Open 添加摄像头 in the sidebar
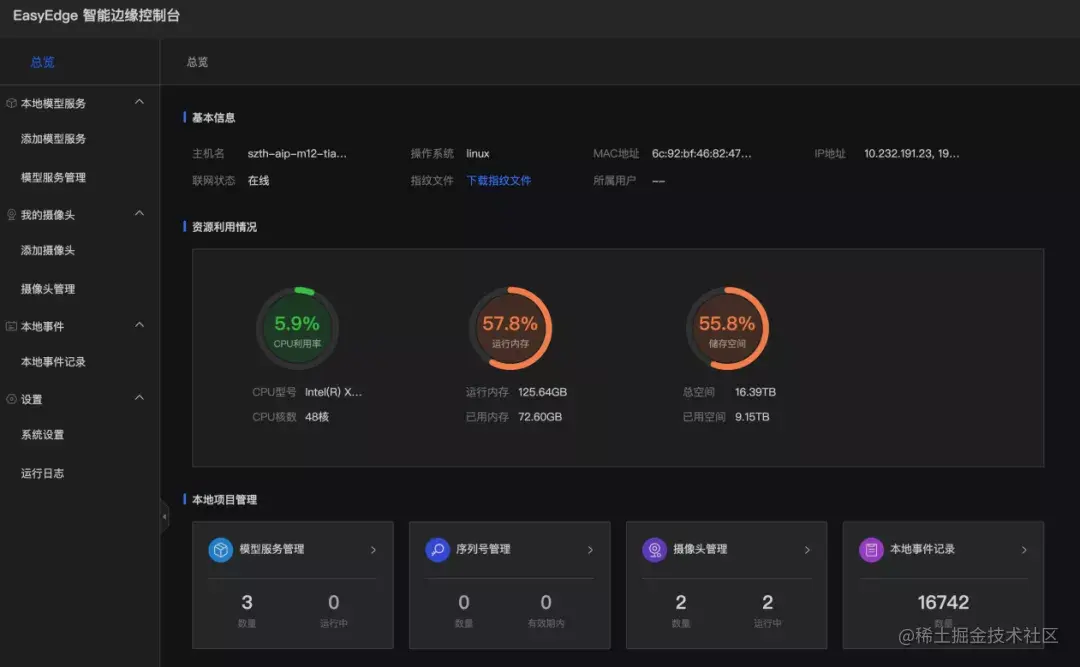Image resolution: width=1080 pixels, height=667 pixels. 48,251
